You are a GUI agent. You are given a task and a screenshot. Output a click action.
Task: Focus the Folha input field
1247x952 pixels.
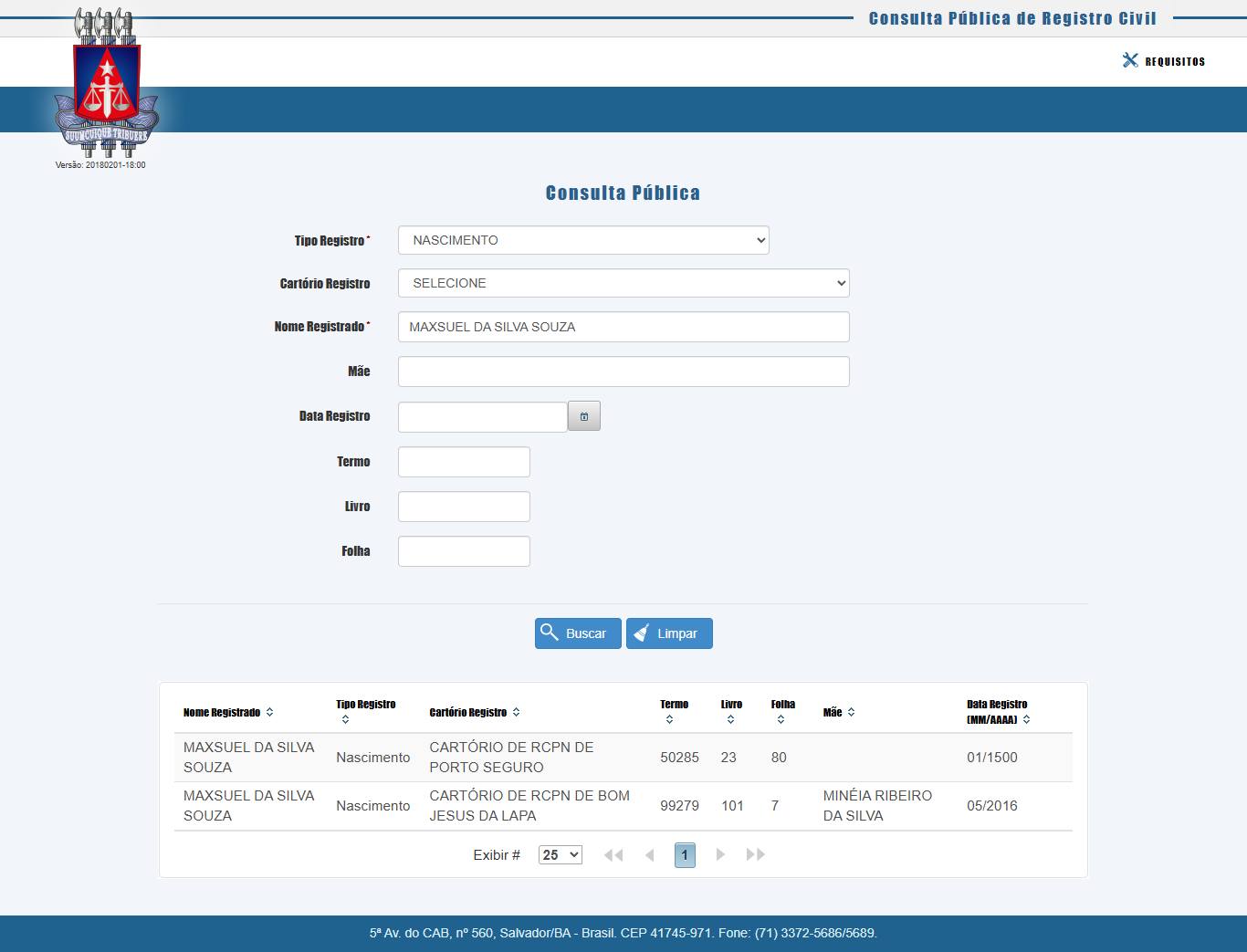[464, 551]
